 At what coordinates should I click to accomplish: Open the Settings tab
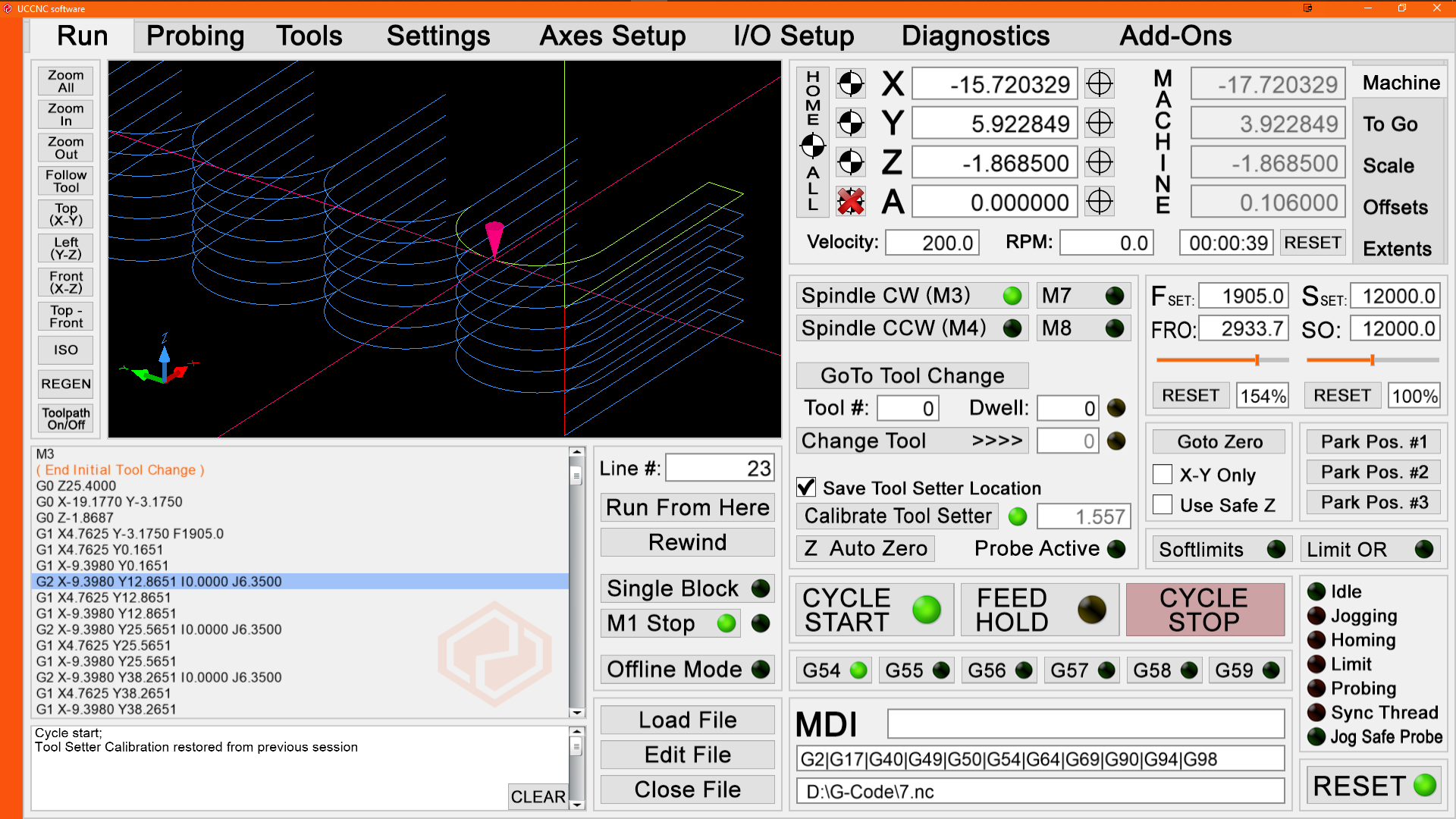click(438, 36)
